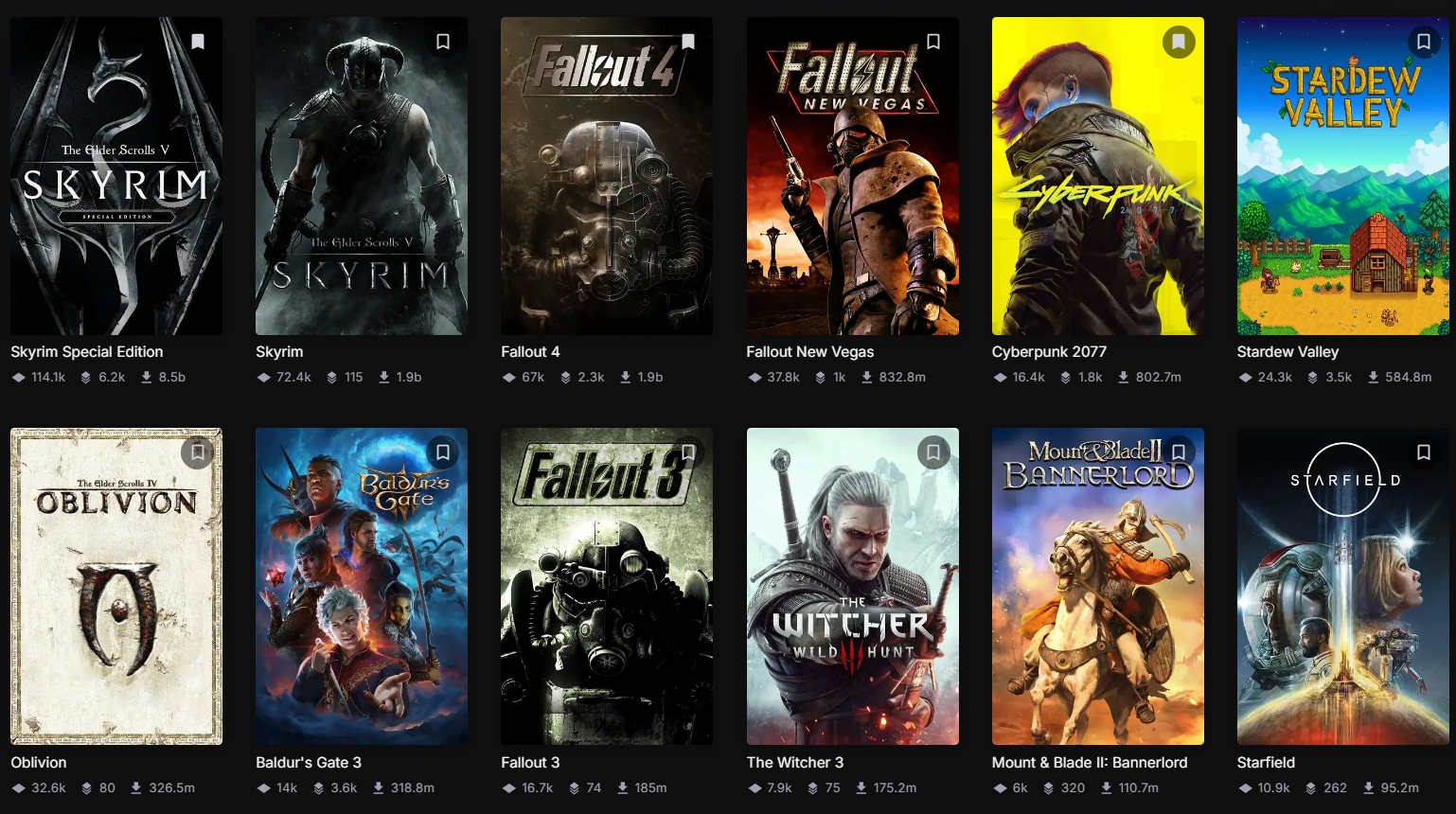Bookmark the Starfield game
1456x814 pixels.
1424,452
